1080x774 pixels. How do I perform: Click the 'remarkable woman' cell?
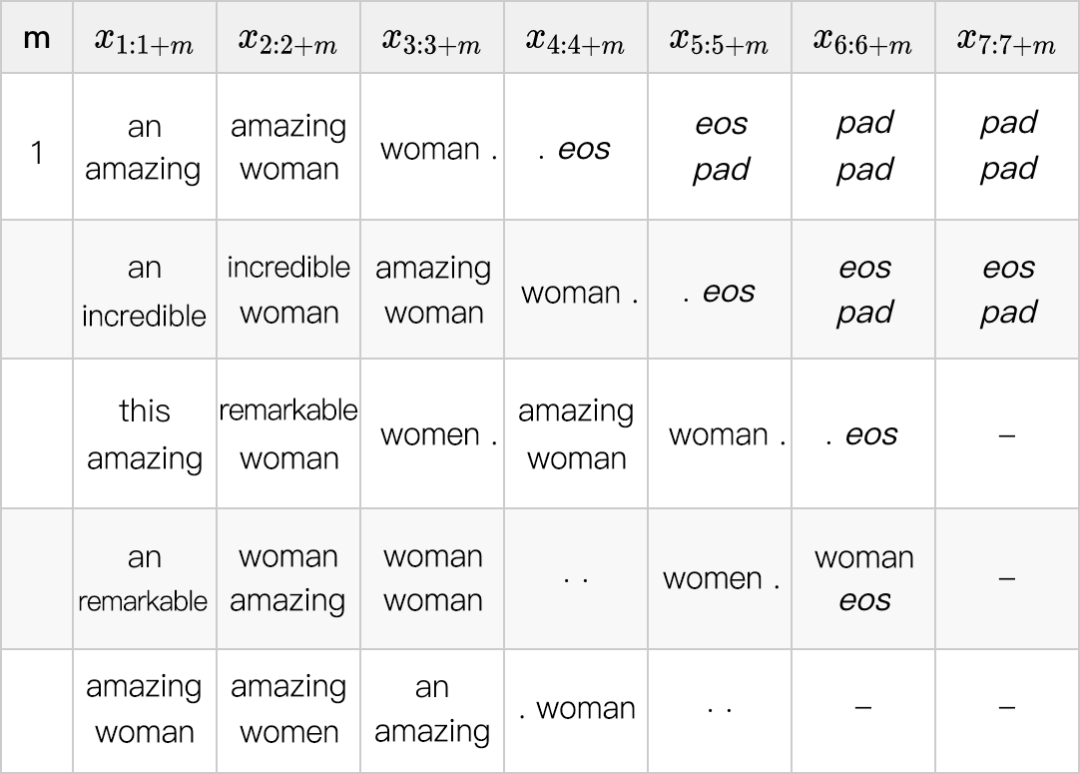288,434
